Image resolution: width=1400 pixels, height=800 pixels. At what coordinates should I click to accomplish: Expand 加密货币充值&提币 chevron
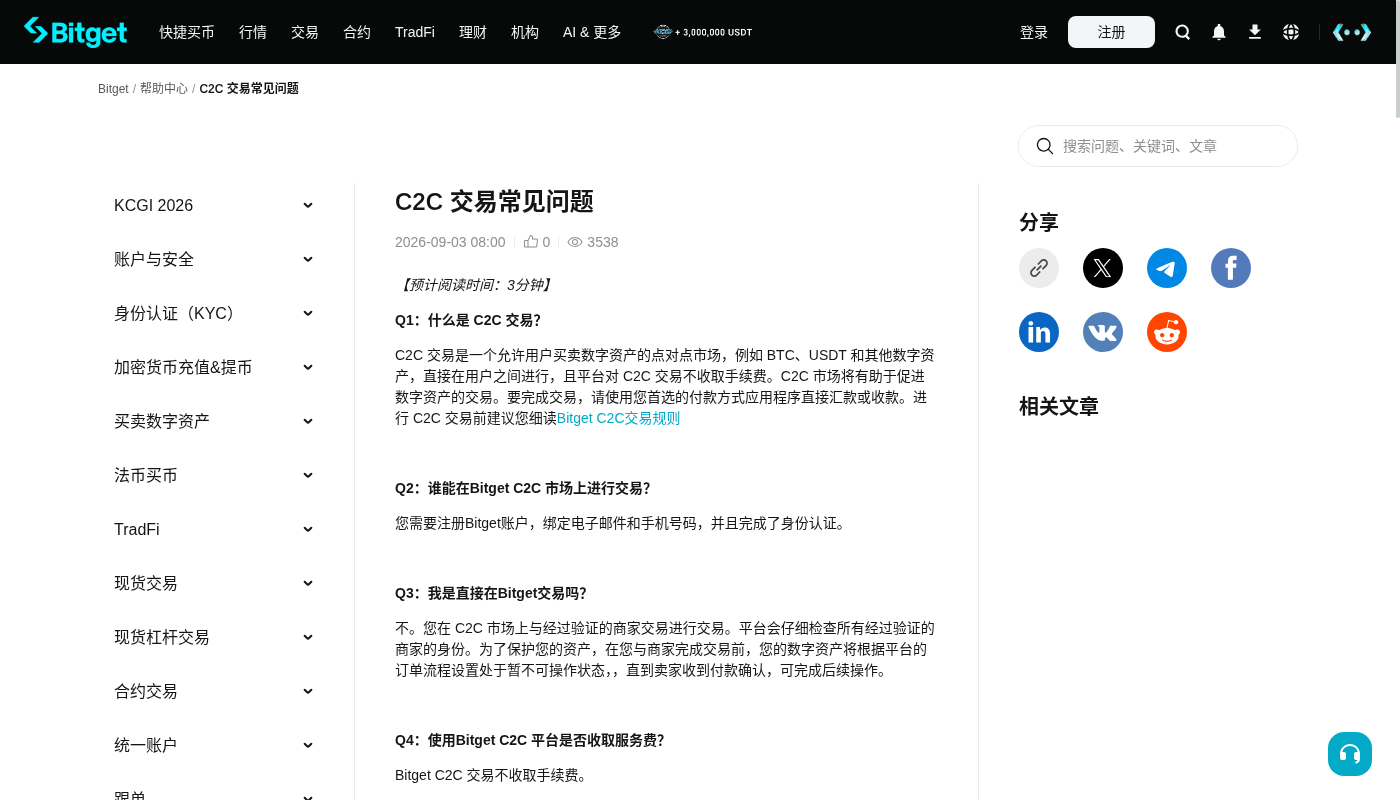coord(308,367)
